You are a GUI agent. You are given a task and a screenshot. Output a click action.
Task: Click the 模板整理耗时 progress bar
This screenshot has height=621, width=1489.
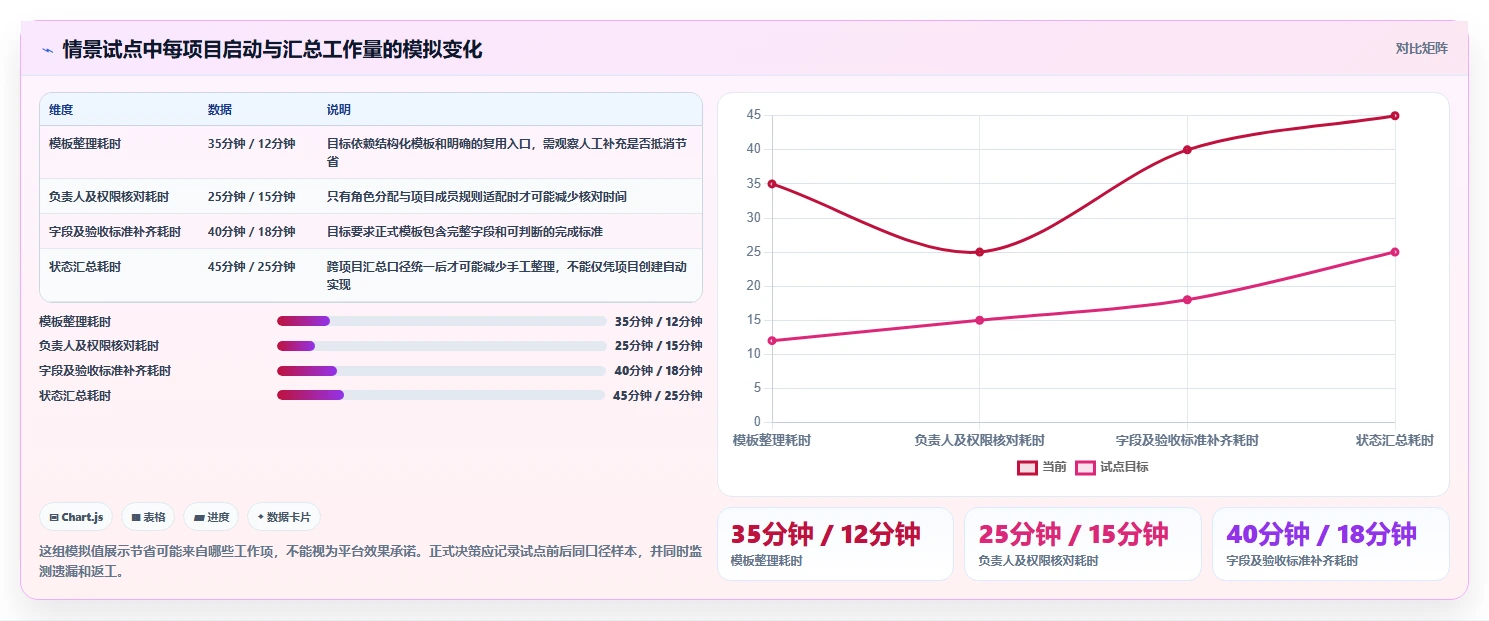click(441, 321)
